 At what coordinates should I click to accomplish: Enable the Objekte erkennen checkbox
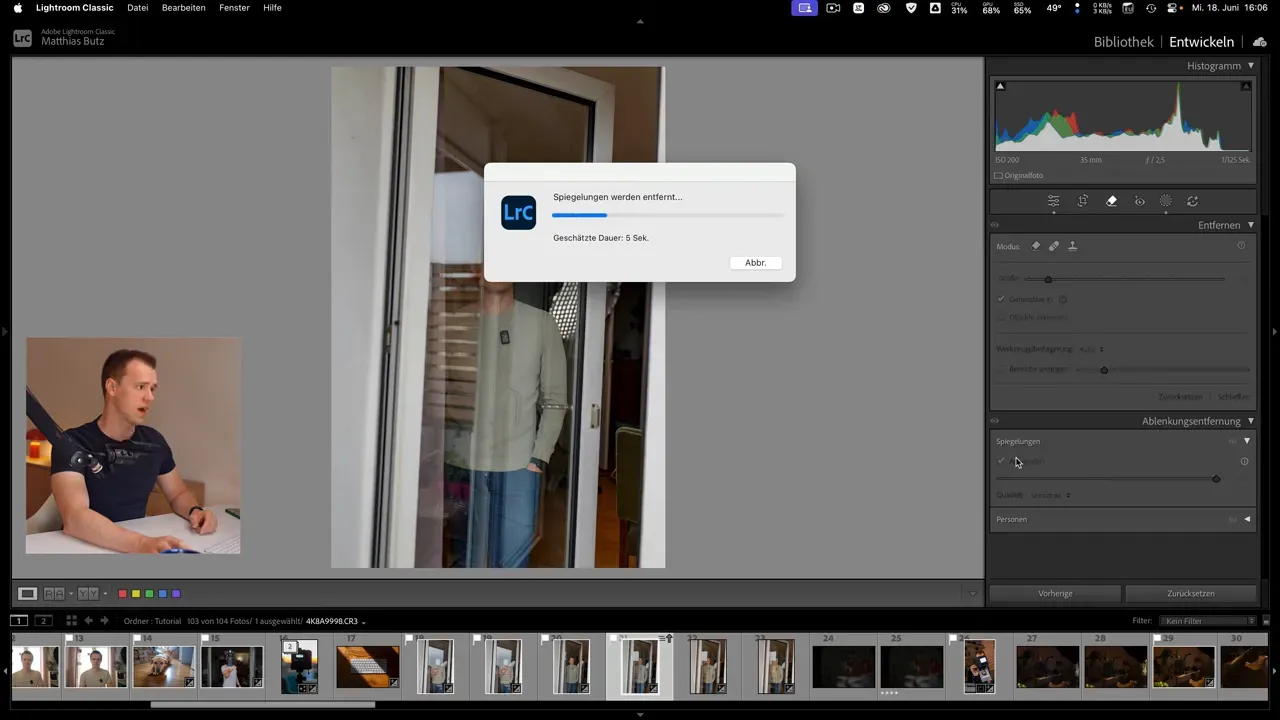1001,317
